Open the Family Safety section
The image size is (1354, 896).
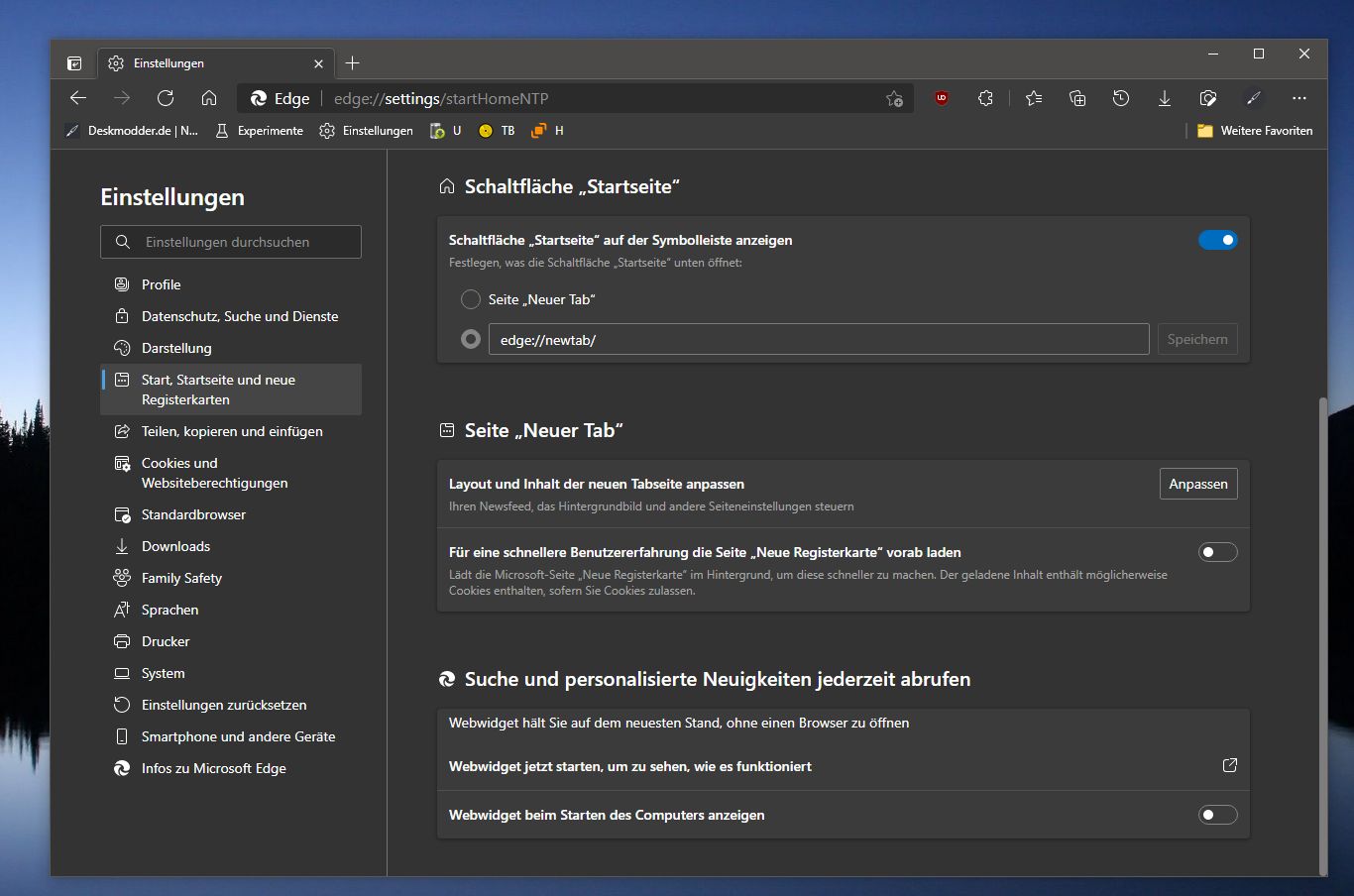[231, 578]
